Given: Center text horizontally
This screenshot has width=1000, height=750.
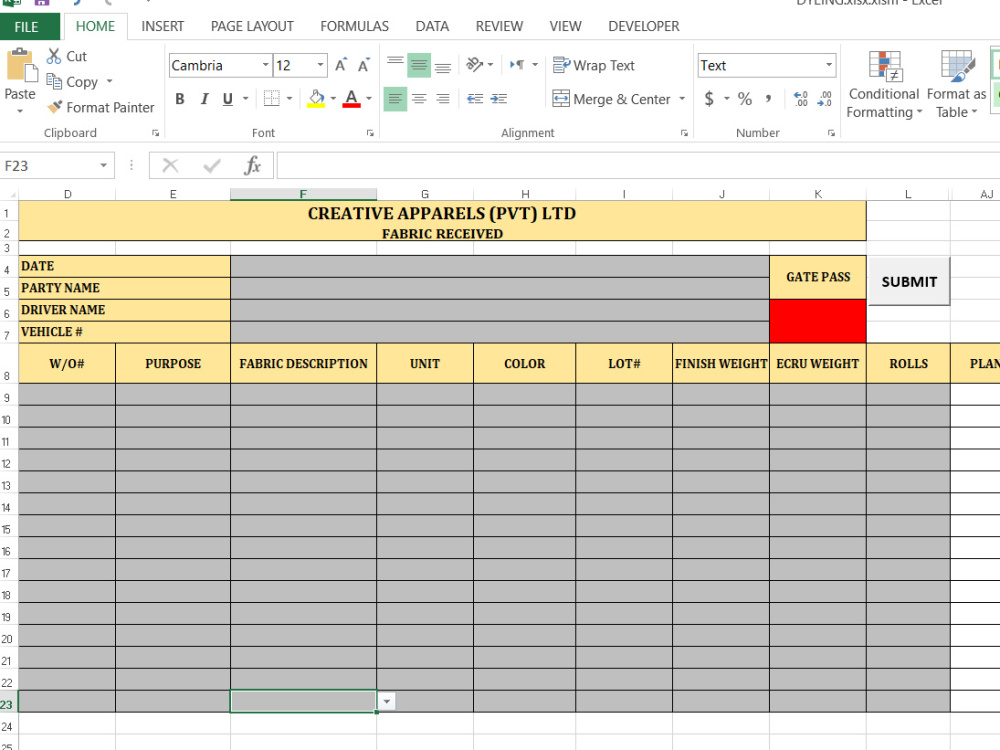Looking at the screenshot, I should 419,99.
